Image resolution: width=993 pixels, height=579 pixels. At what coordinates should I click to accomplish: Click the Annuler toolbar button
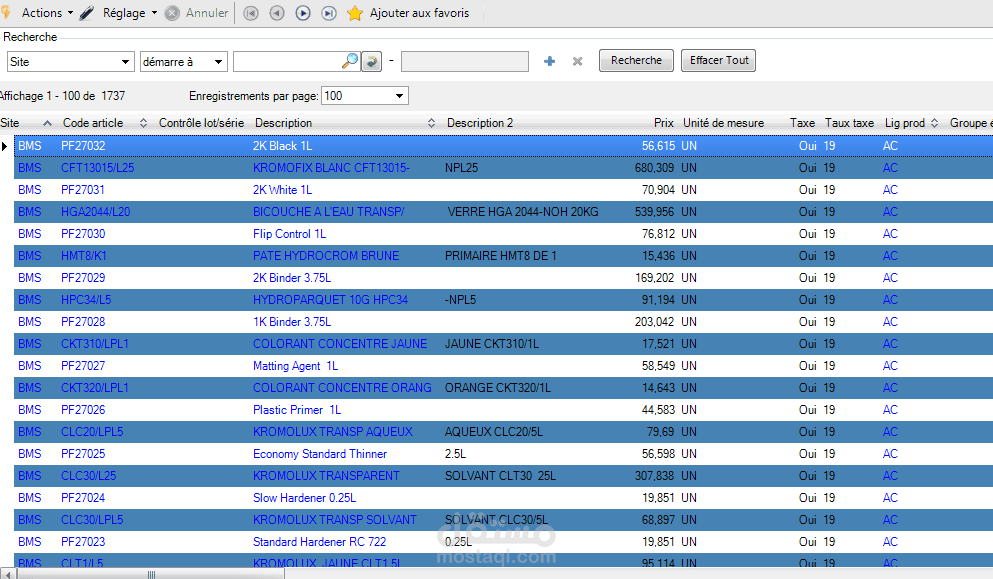pos(196,13)
